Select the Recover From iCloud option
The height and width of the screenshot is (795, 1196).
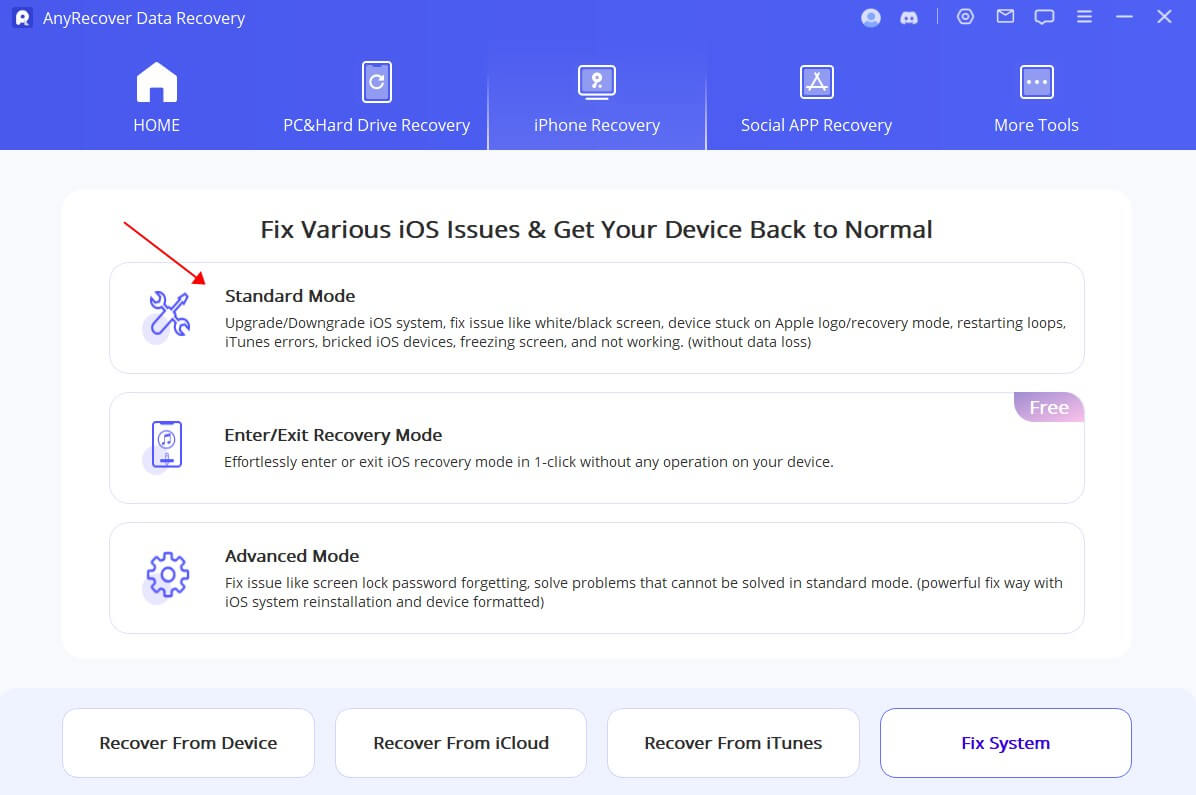460,743
